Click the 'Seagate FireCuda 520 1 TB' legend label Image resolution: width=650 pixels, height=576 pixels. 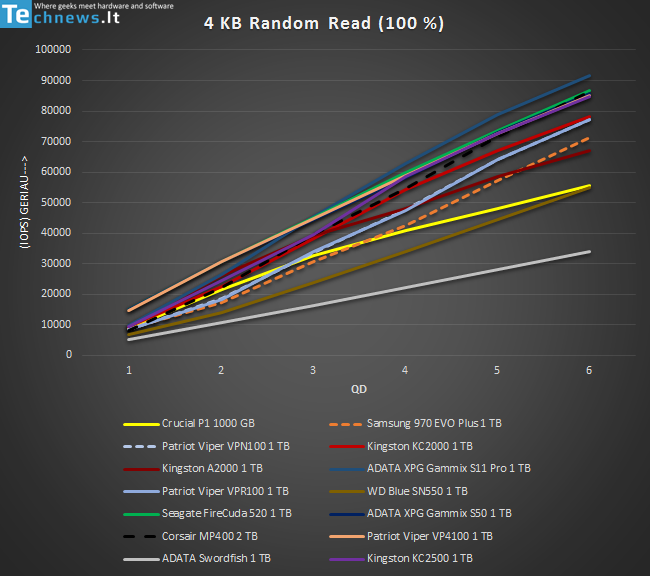coord(227,513)
